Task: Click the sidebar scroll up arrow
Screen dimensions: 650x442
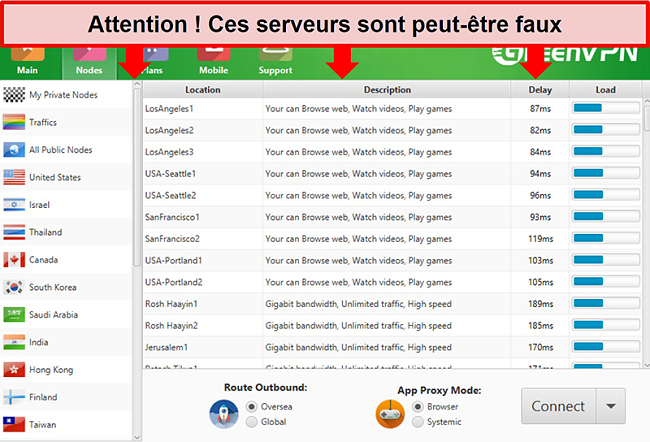Action: point(137,84)
